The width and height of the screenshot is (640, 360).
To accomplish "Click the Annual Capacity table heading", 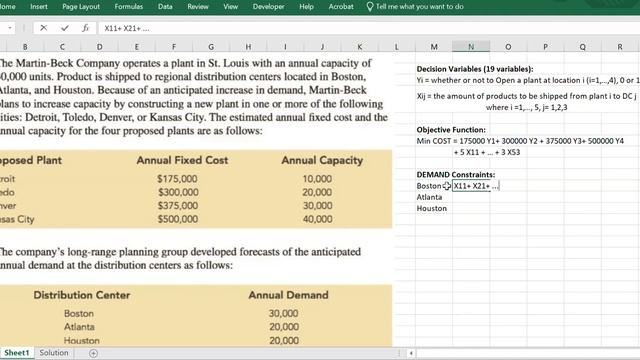I will pos(322,160).
